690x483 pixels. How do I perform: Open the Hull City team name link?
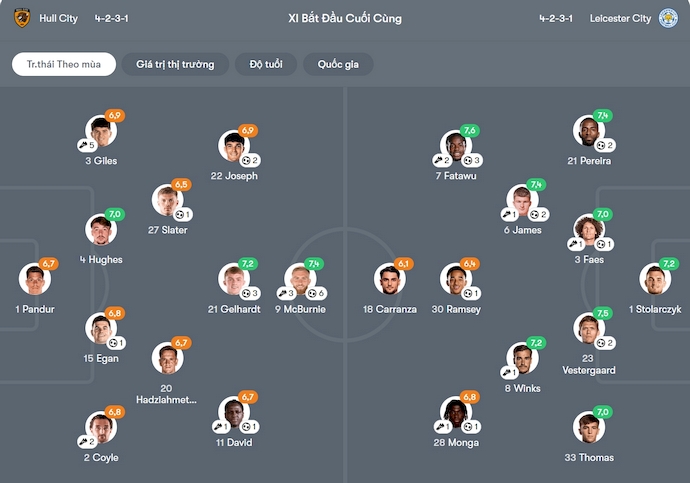coord(58,18)
